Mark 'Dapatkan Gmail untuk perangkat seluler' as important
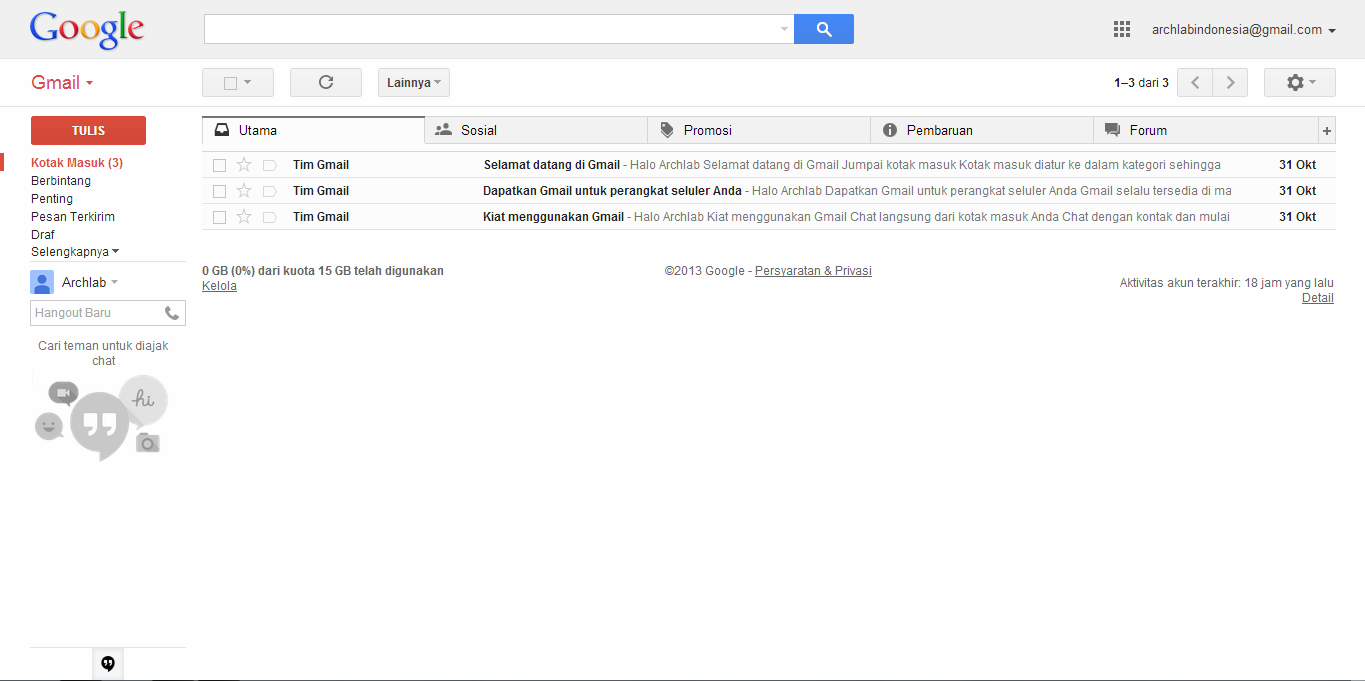 pos(269,191)
